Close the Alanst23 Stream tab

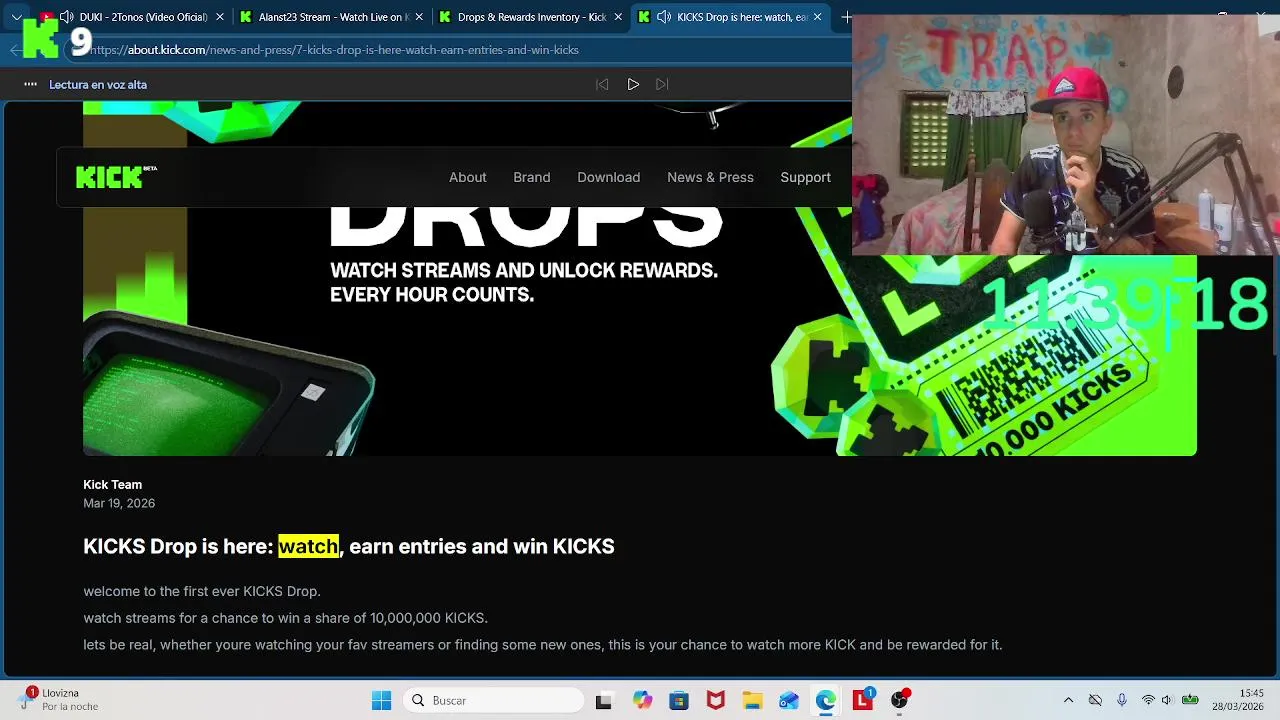[419, 17]
